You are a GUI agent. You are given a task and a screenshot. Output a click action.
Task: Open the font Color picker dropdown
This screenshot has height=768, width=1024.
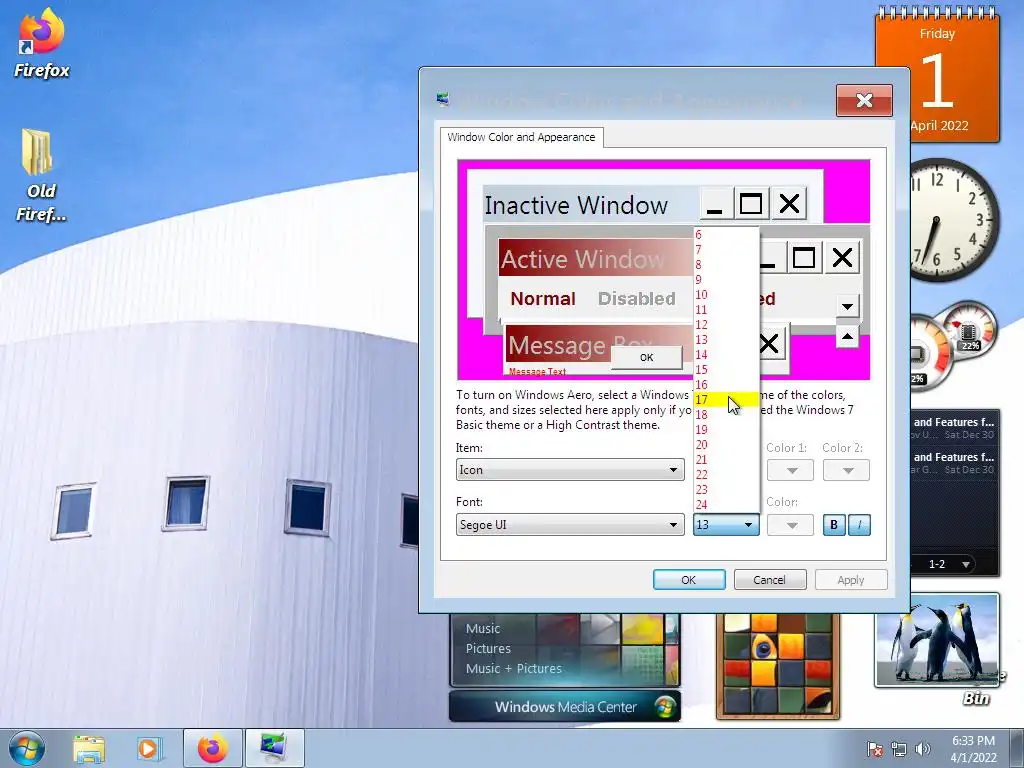790,524
